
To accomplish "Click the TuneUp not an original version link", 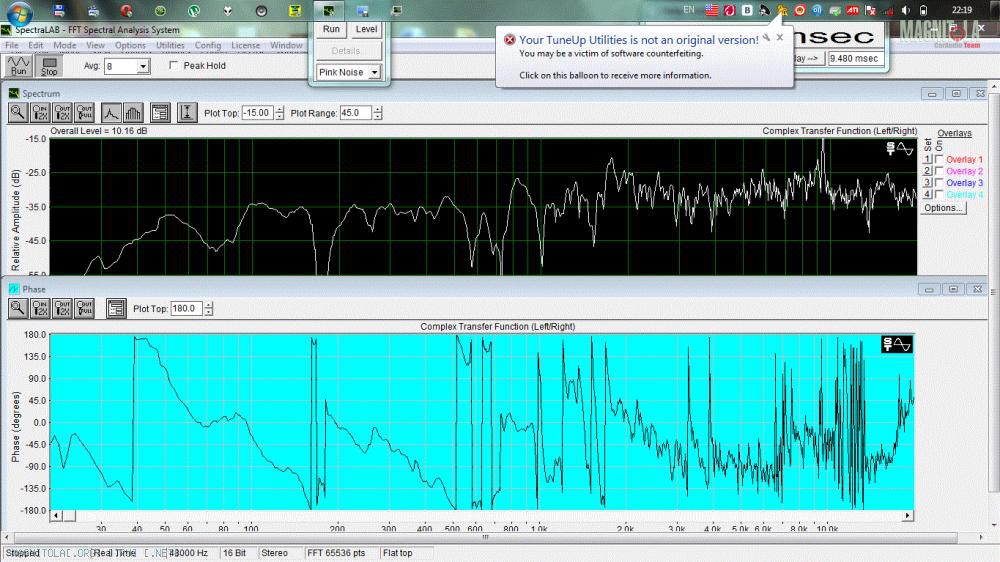I will pyautogui.click(x=638, y=40).
